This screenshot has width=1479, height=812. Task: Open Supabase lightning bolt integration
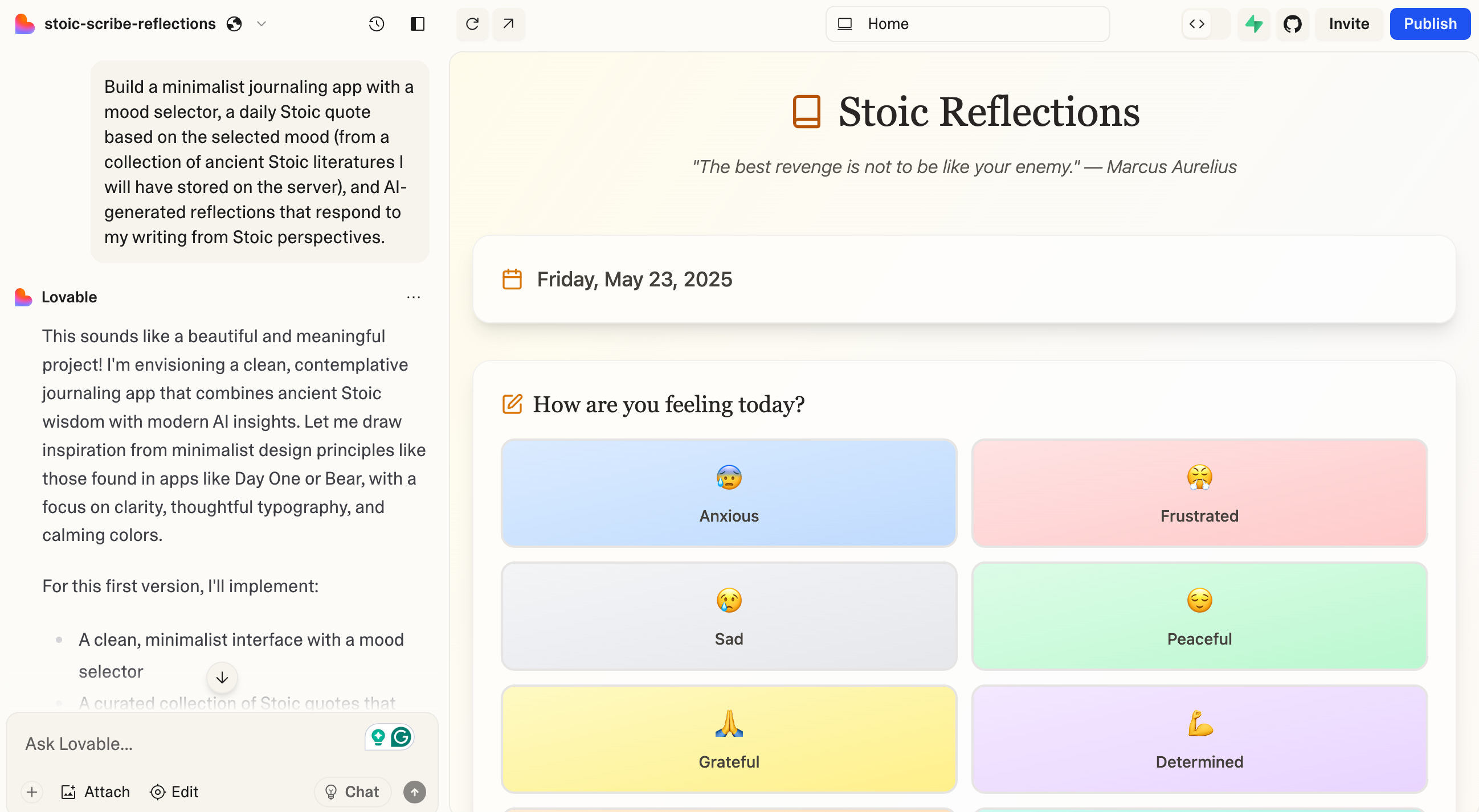coord(1253,23)
